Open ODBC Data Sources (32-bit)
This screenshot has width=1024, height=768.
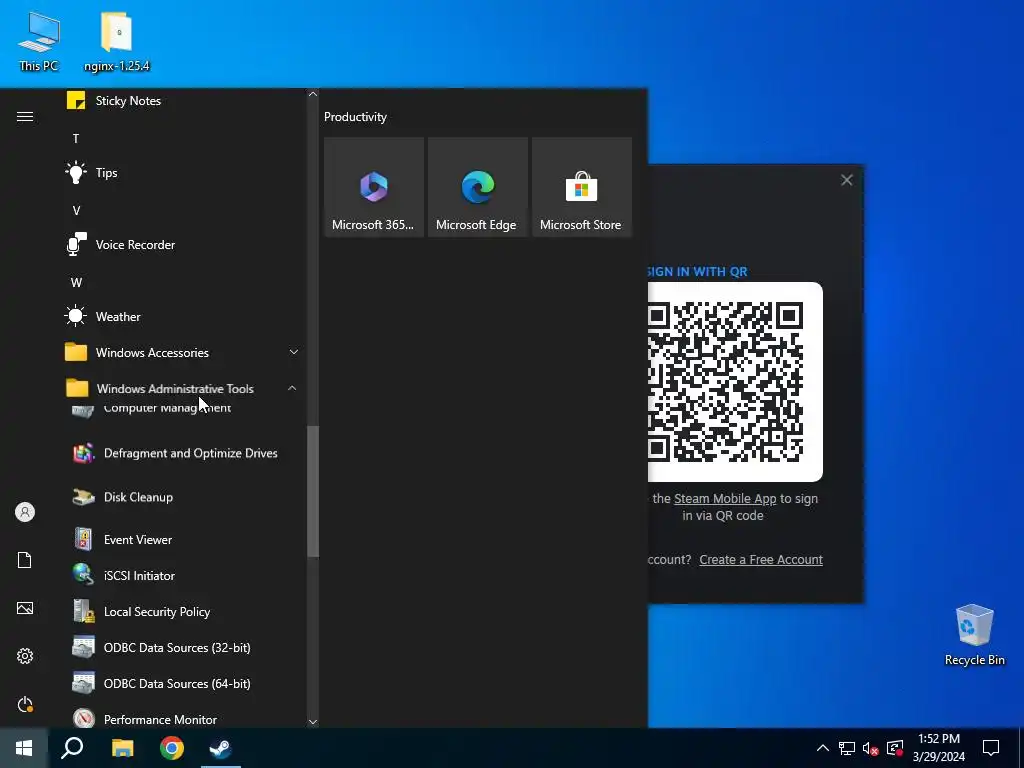pos(182,647)
